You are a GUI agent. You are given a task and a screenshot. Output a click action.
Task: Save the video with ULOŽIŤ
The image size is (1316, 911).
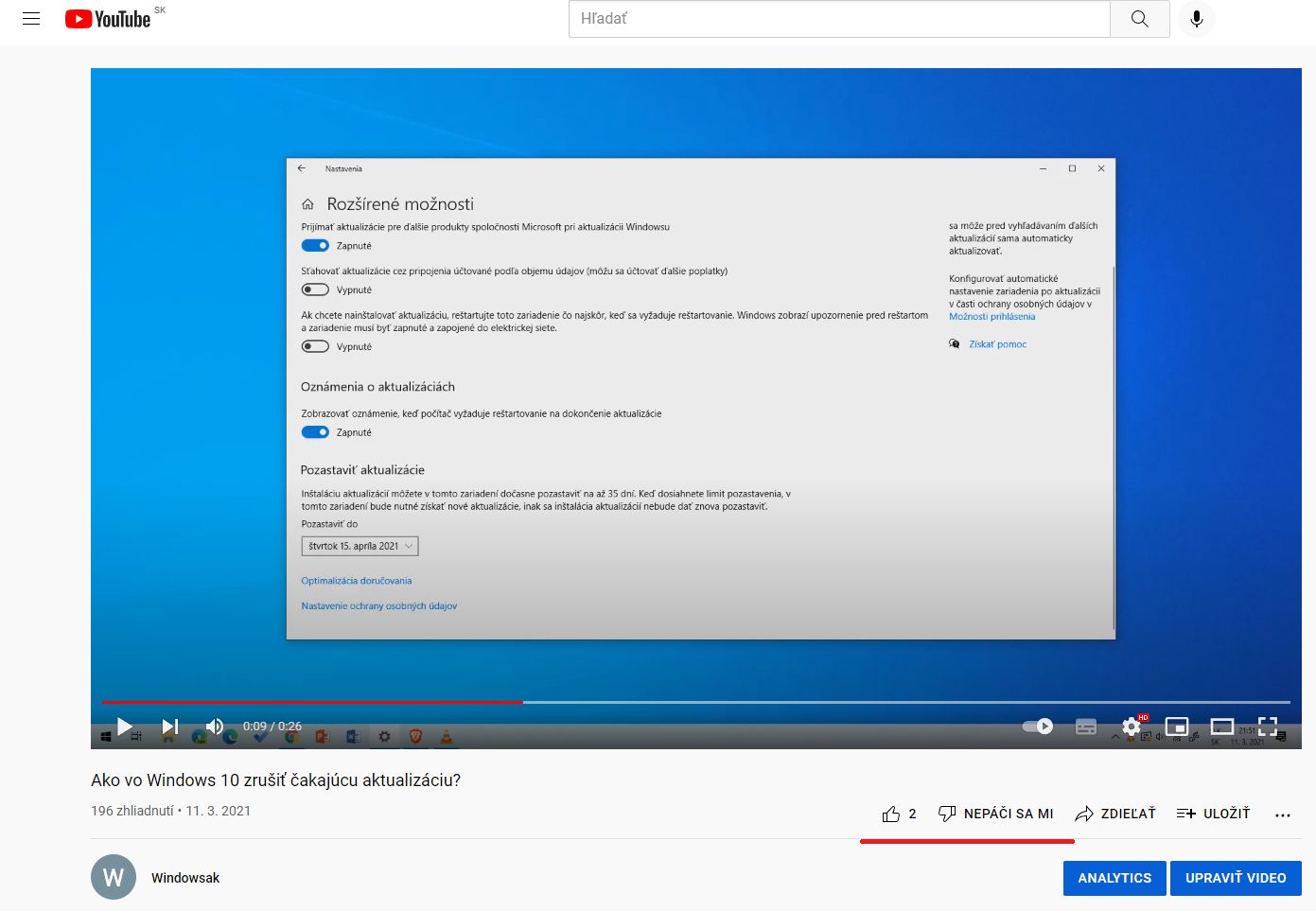click(x=1213, y=814)
